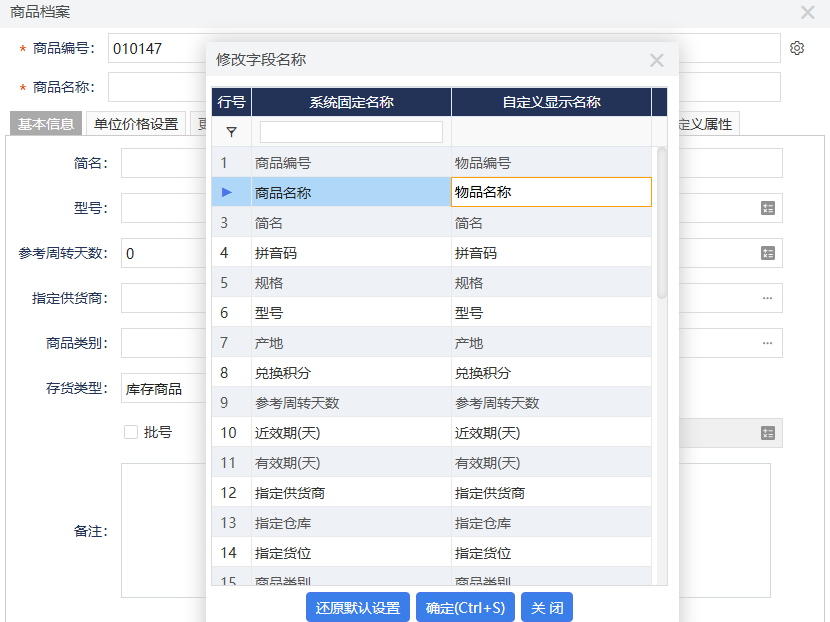Image resolution: width=830 pixels, height=622 pixels.
Task: Close the 修改字段名称 dialog
Action: (x=657, y=60)
